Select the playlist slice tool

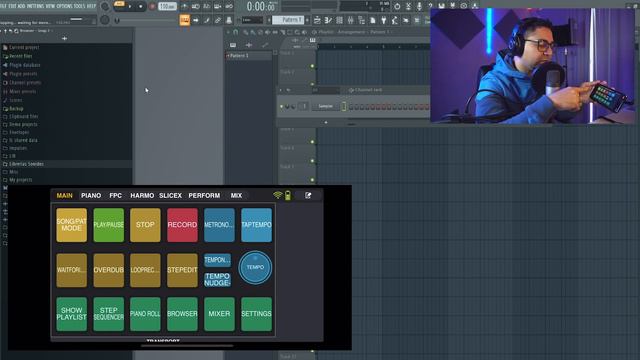coord(282,32)
